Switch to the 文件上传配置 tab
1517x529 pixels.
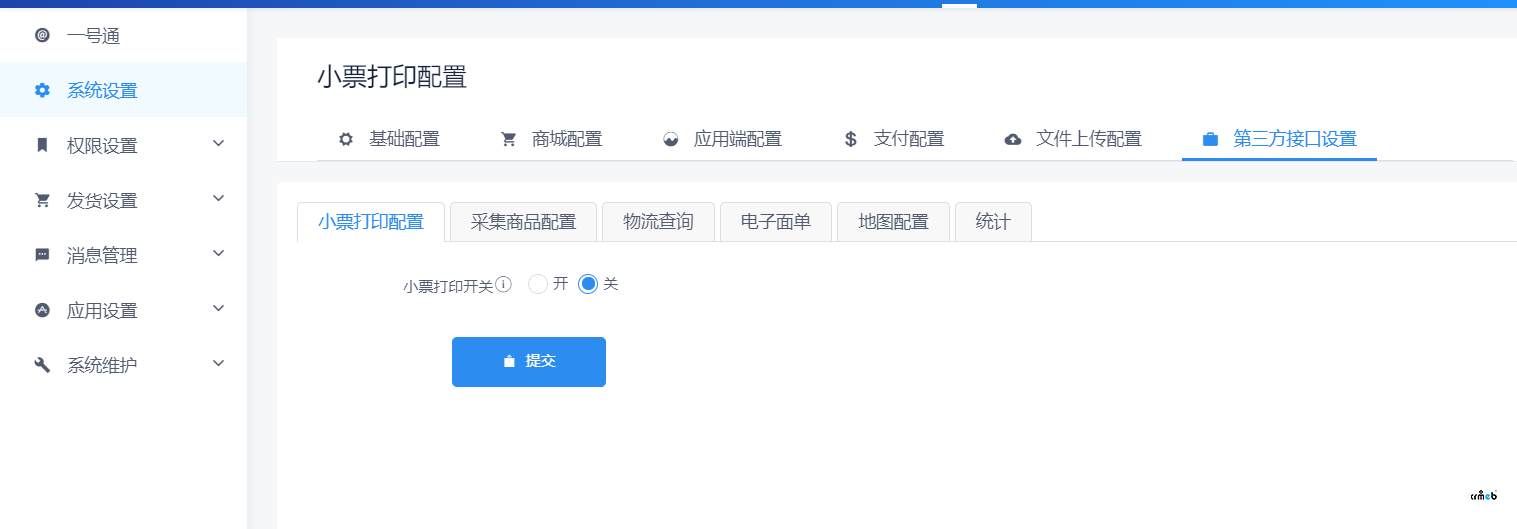(x=1074, y=139)
